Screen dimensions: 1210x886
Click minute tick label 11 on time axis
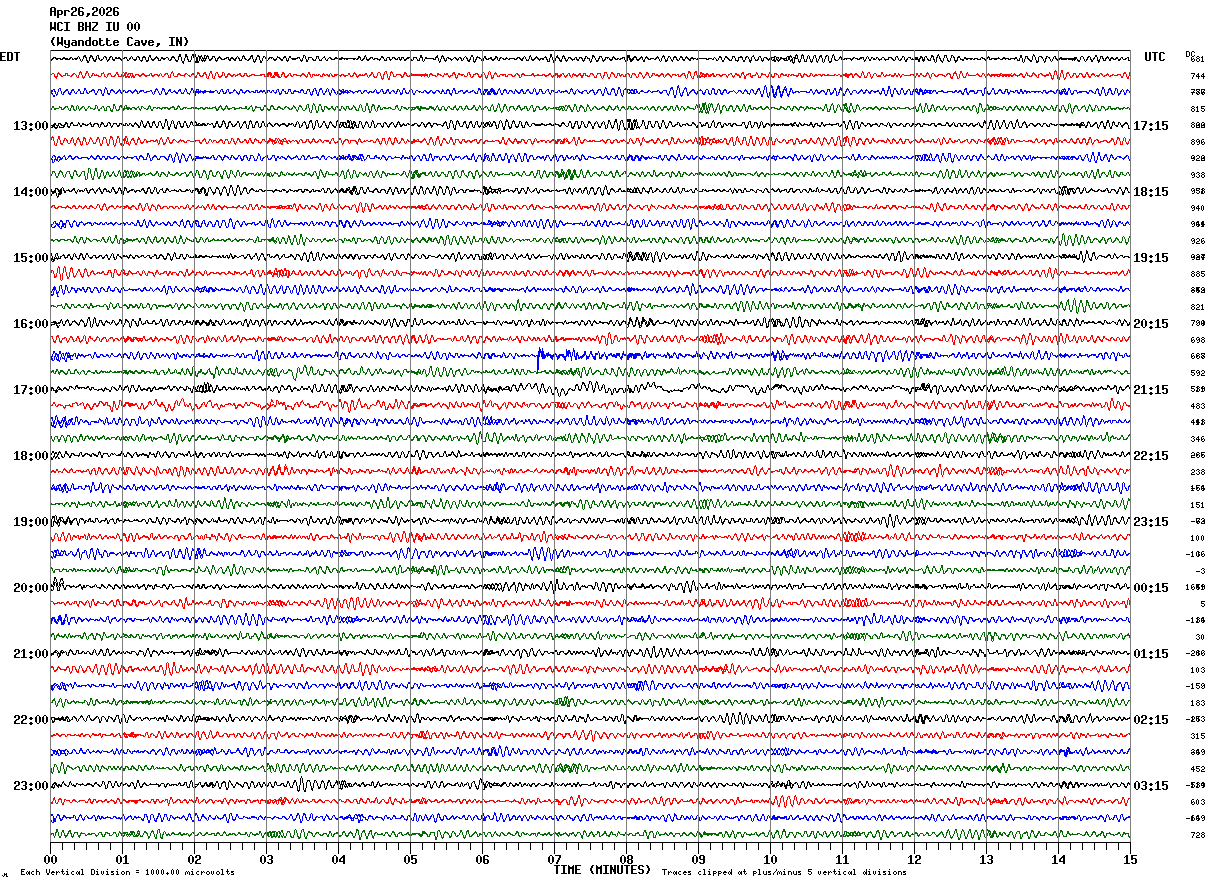click(x=842, y=859)
